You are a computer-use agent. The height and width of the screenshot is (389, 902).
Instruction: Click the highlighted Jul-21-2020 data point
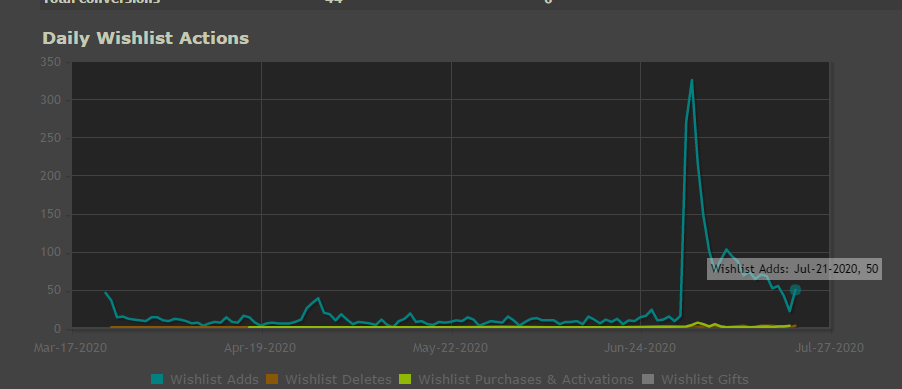795,290
